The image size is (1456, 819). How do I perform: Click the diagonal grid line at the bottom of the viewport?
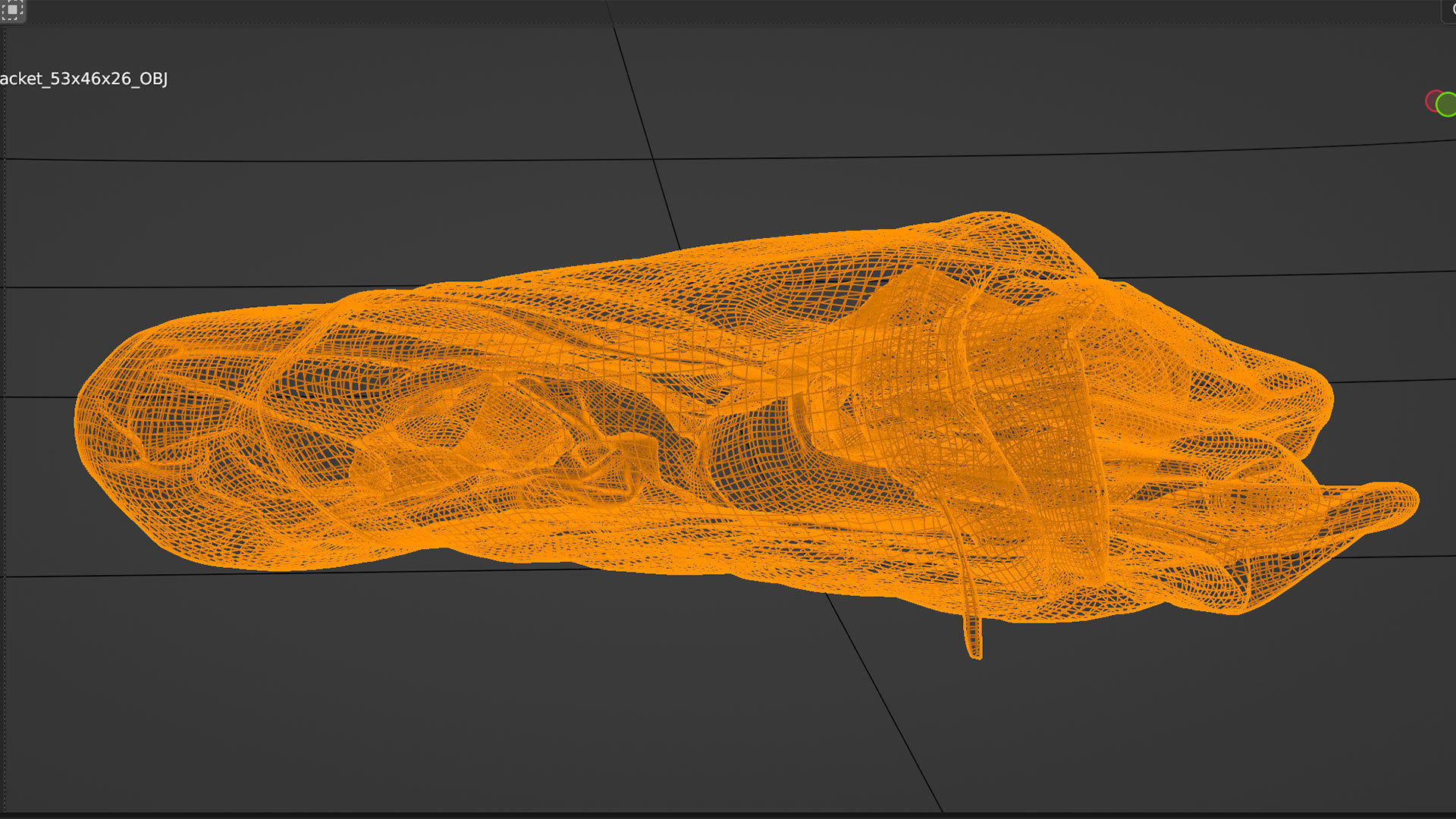(x=887, y=705)
